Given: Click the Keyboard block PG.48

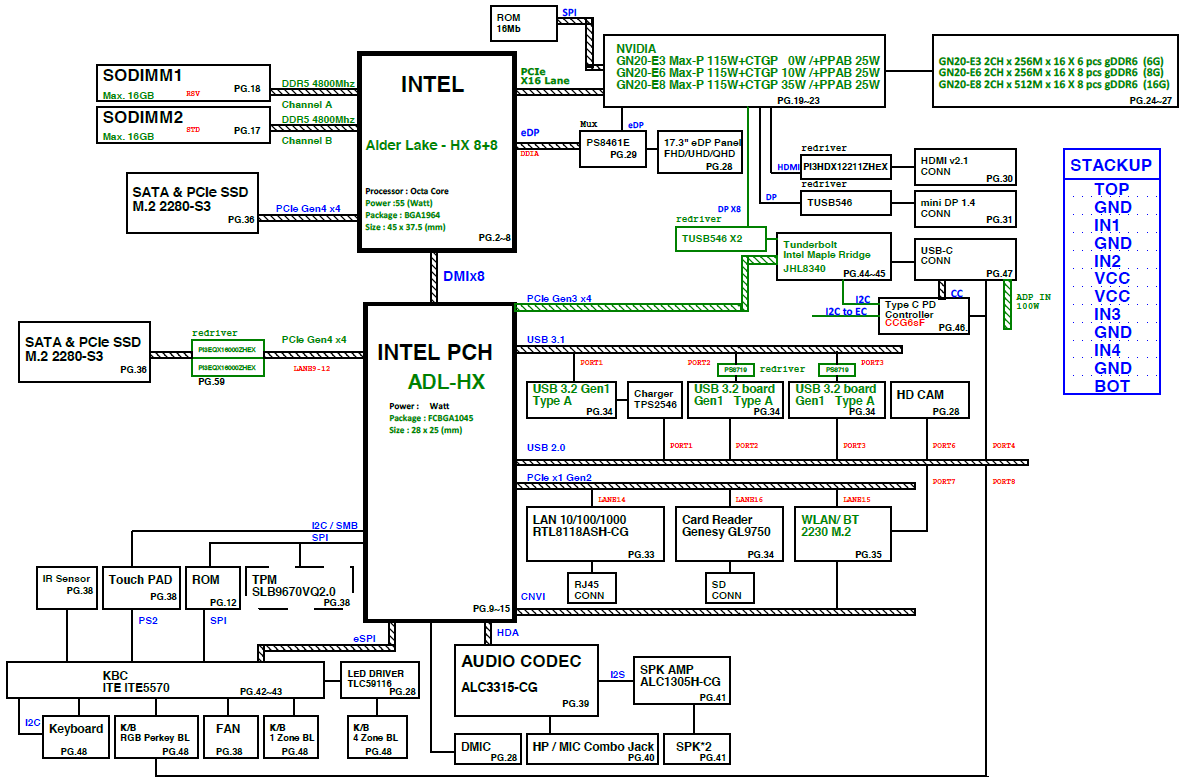Looking at the screenshot, I should tap(76, 737).
